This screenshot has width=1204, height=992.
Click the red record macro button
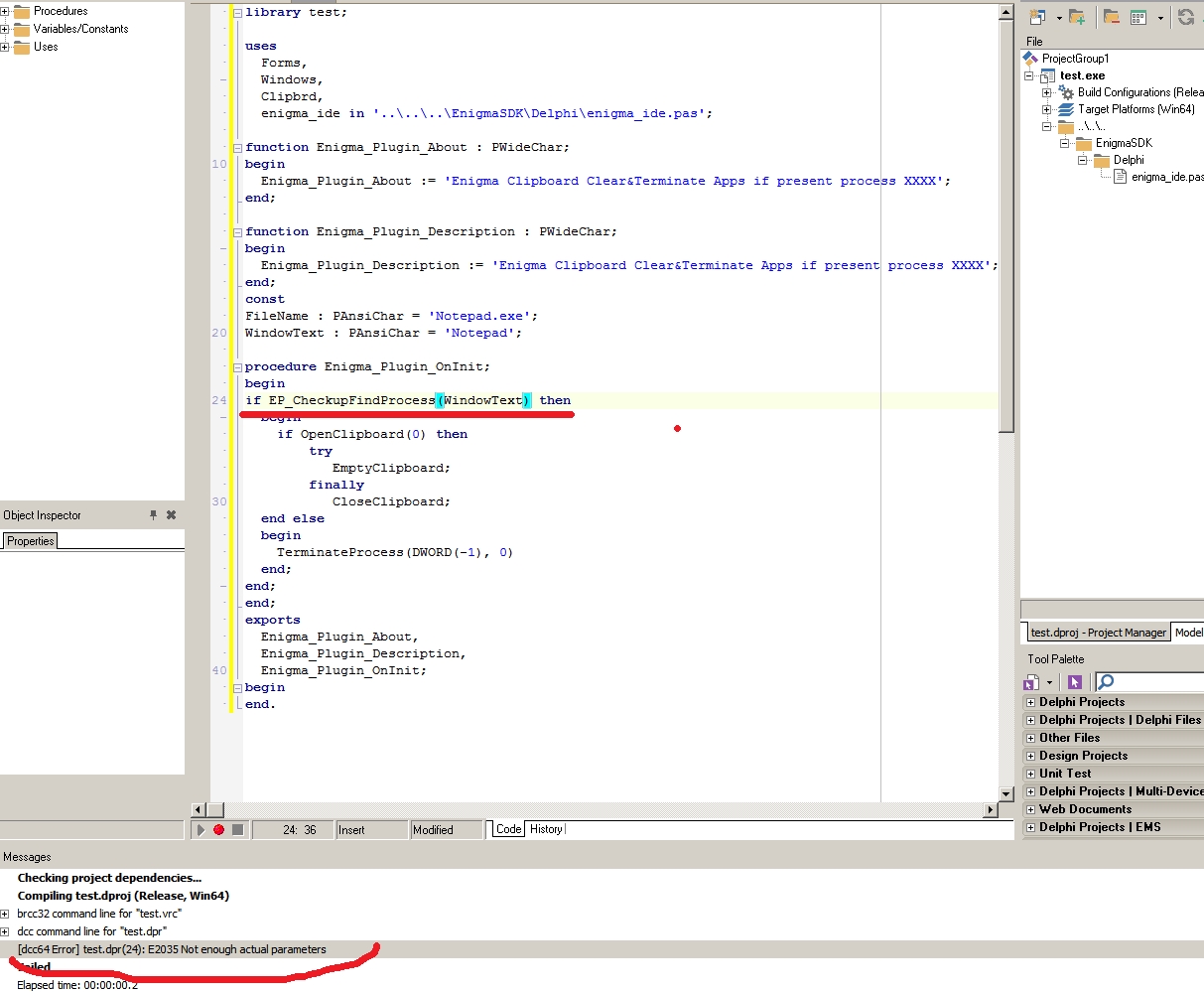click(x=218, y=830)
